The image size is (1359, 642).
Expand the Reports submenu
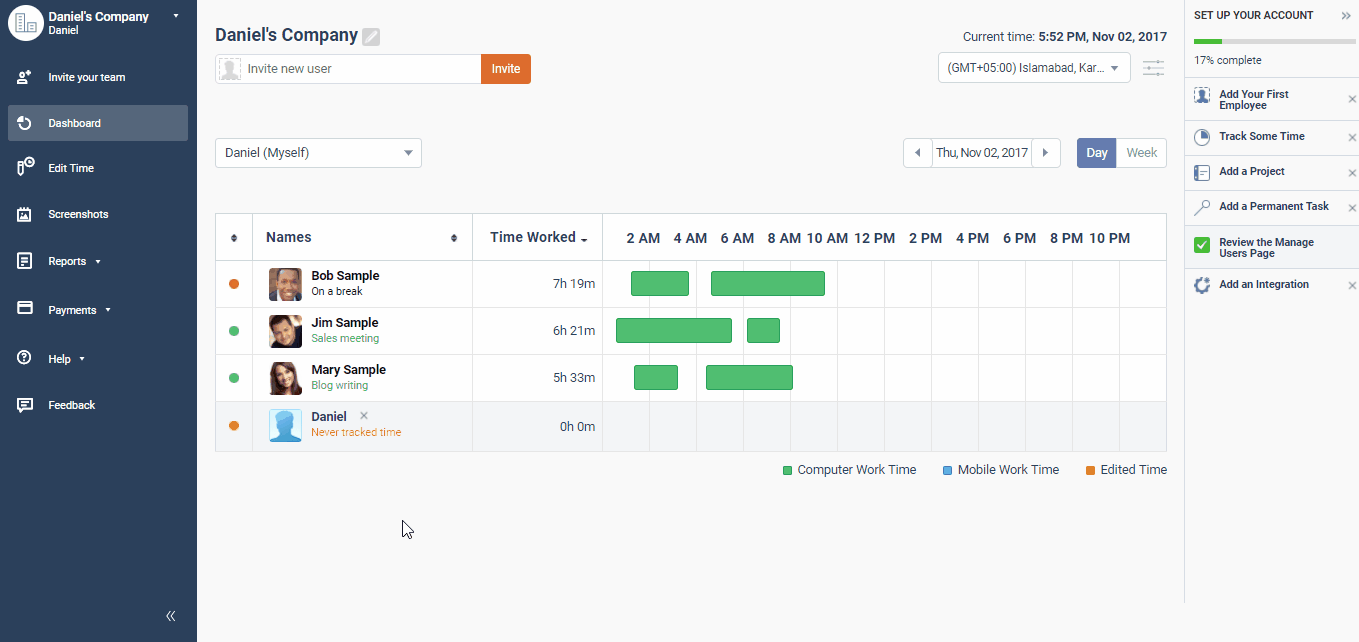pos(66,261)
